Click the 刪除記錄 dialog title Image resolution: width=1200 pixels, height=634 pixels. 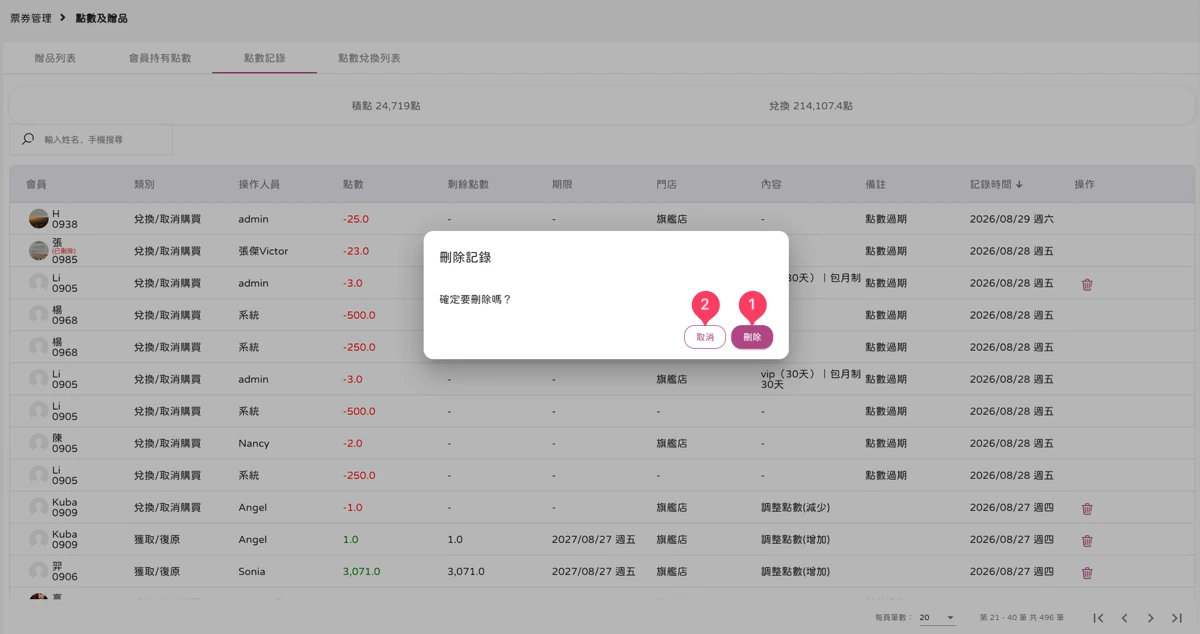(x=465, y=257)
